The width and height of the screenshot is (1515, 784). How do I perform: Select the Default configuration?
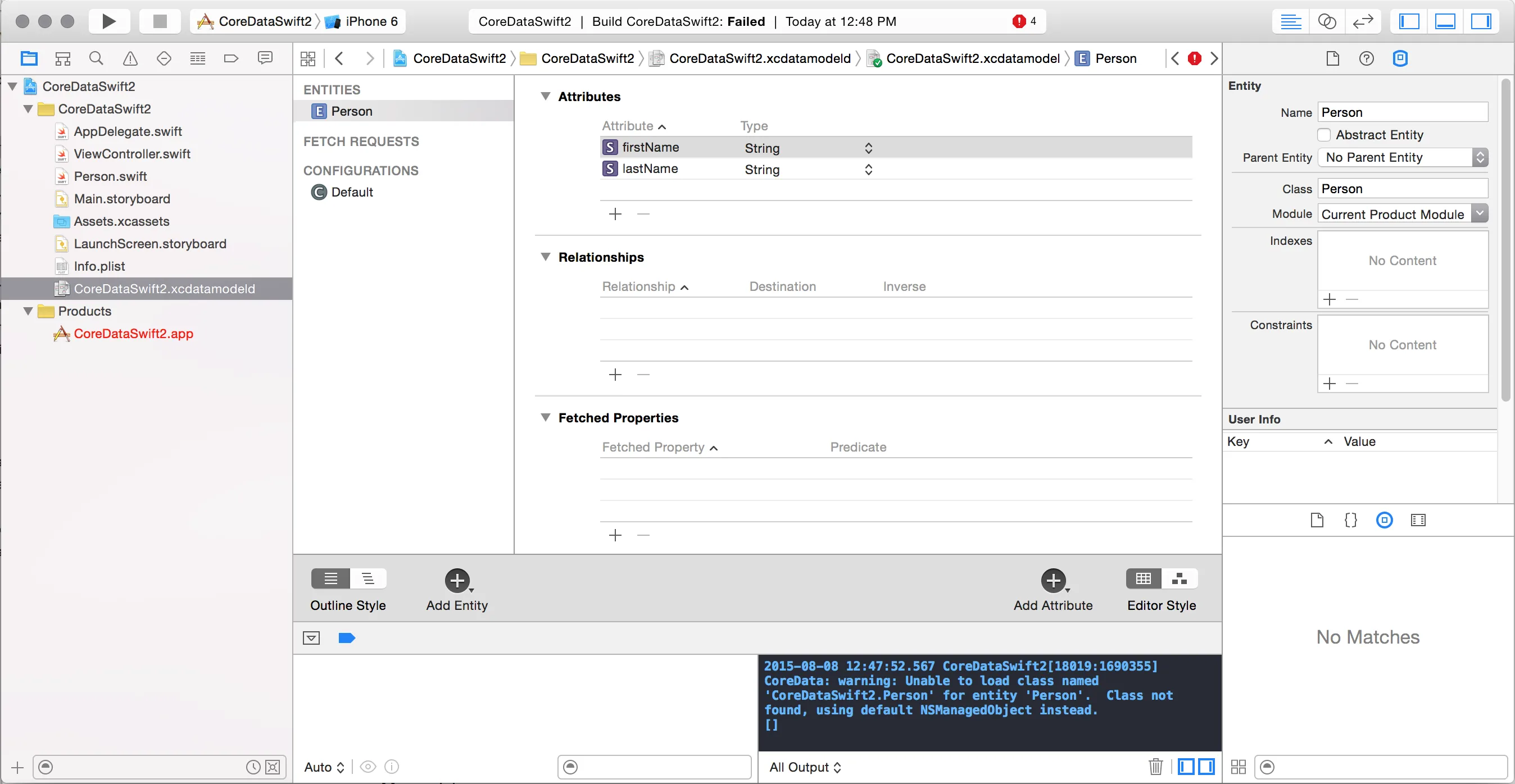[352, 192]
